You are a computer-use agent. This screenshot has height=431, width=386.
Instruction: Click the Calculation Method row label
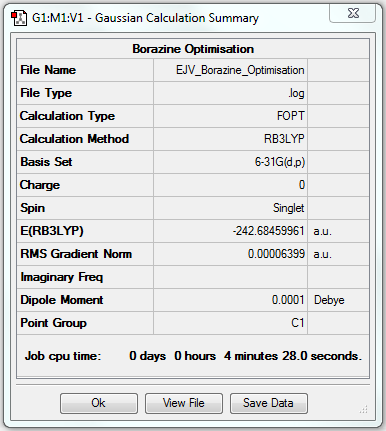tap(74, 139)
